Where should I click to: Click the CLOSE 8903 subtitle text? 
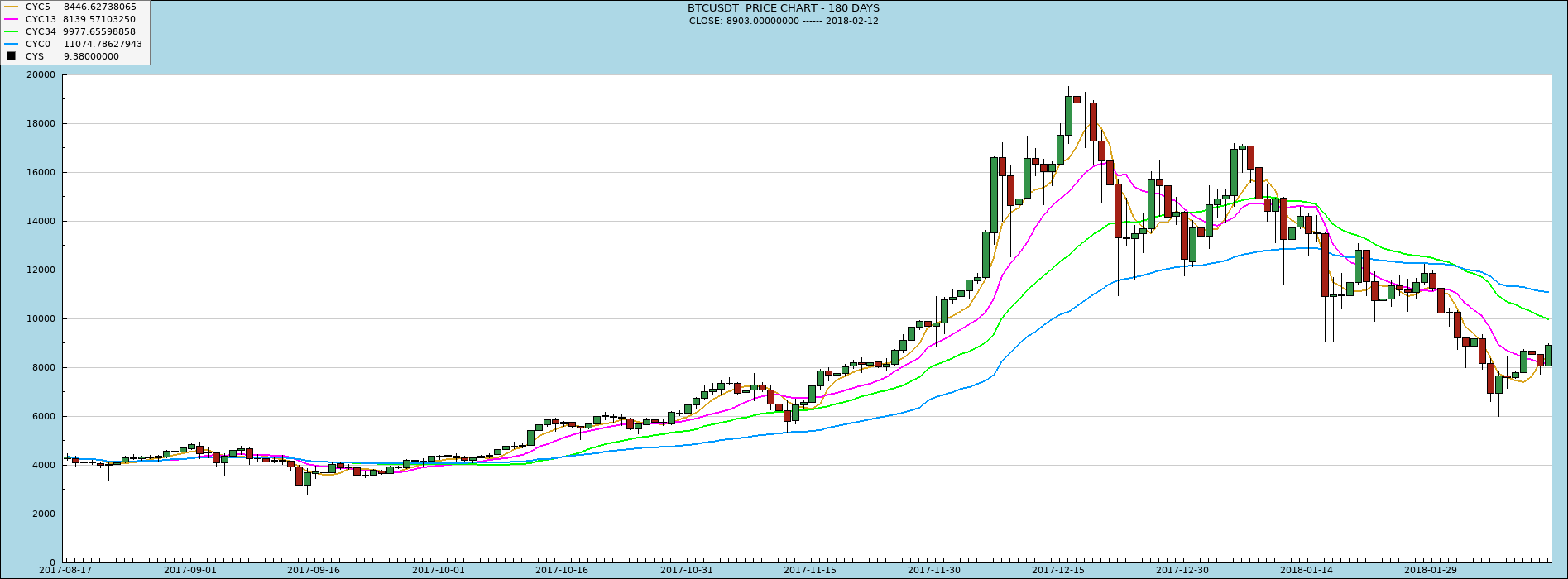coord(783,21)
